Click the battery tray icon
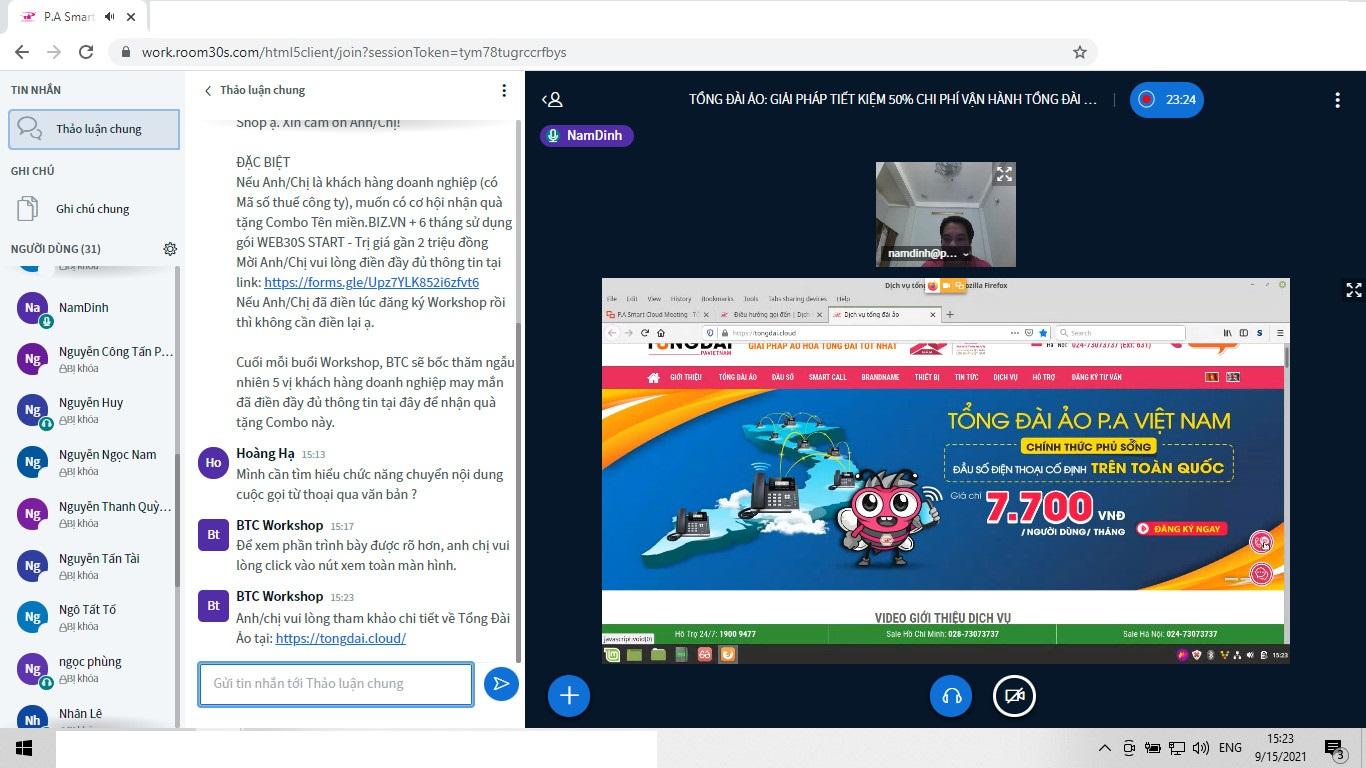Screen dimensions: 1366x768 (x=1153, y=748)
